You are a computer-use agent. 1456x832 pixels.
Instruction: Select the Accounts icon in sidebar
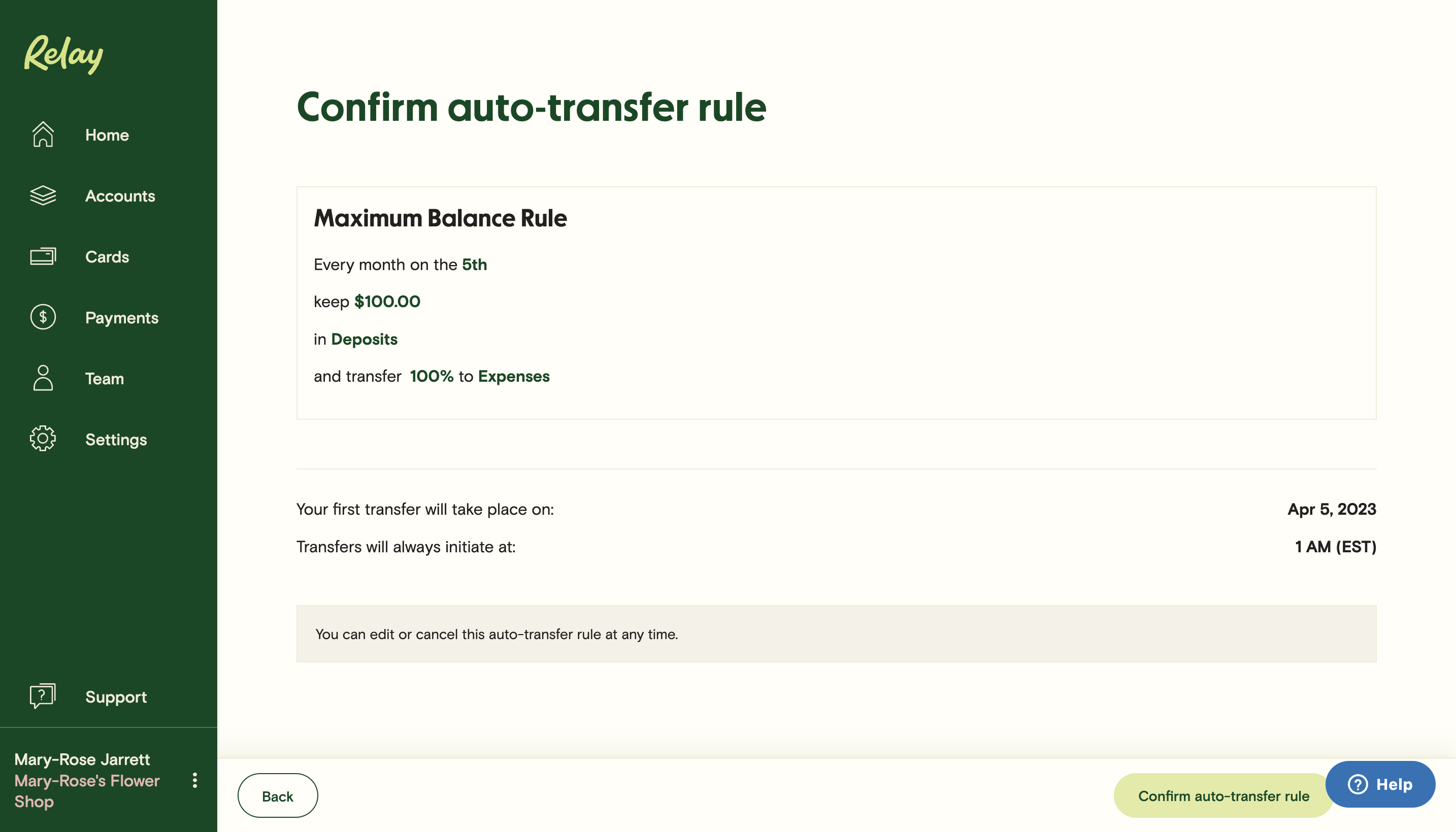43,196
